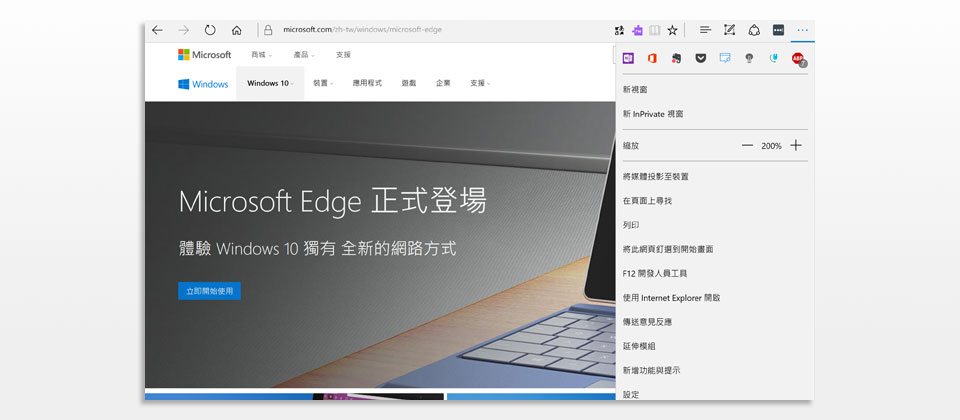
Task: Zoom out with the minus button
Action: pos(747,146)
